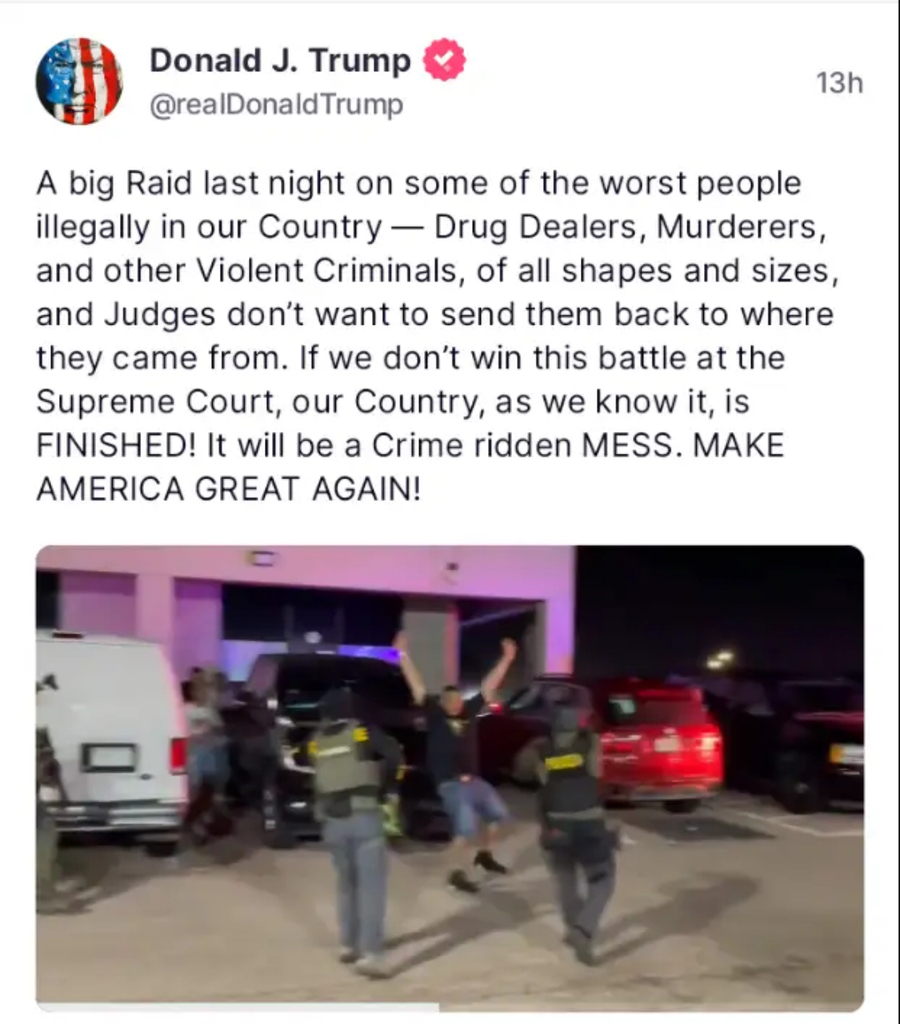
Task: Click "MAKE AMERICA GREAT AGAIN!" closing text
Action: click(410, 467)
